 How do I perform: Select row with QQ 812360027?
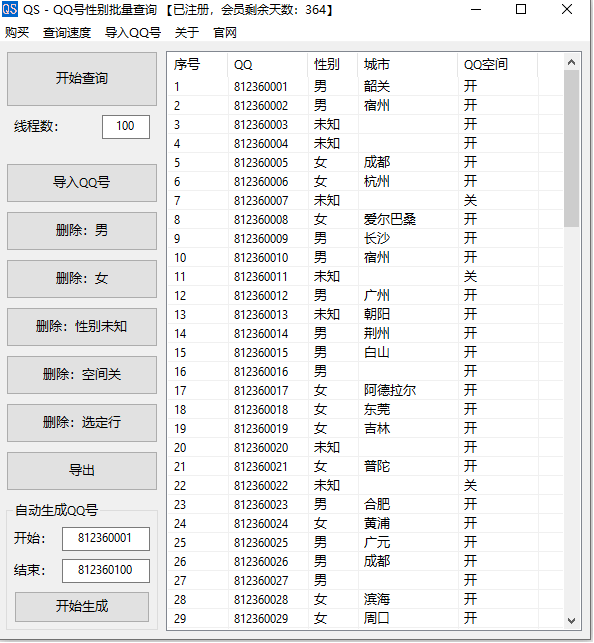[x=365, y=581]
